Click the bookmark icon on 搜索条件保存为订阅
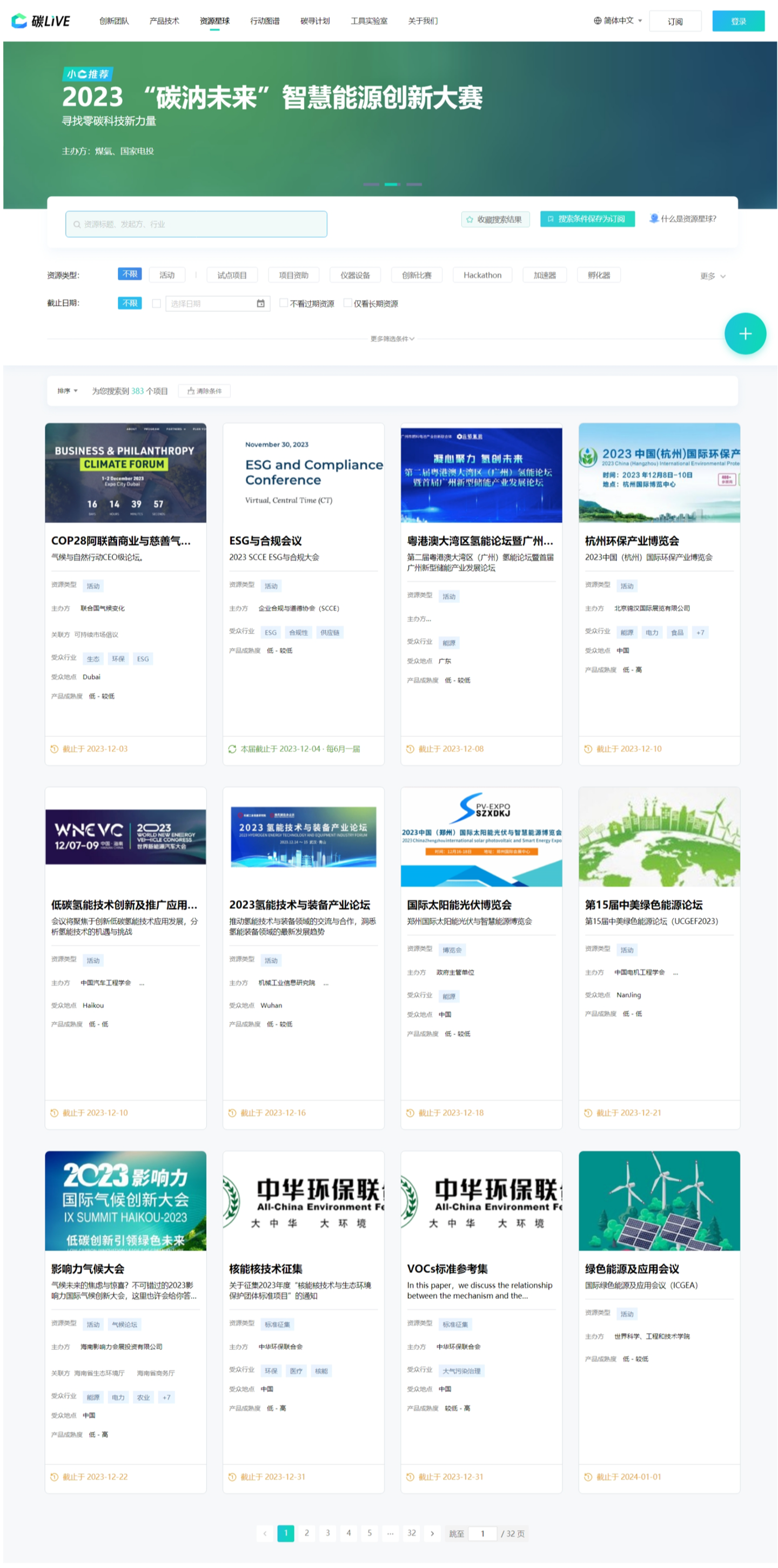The image size is (778, 1568). pyautogui.click(x=551, y=219)
